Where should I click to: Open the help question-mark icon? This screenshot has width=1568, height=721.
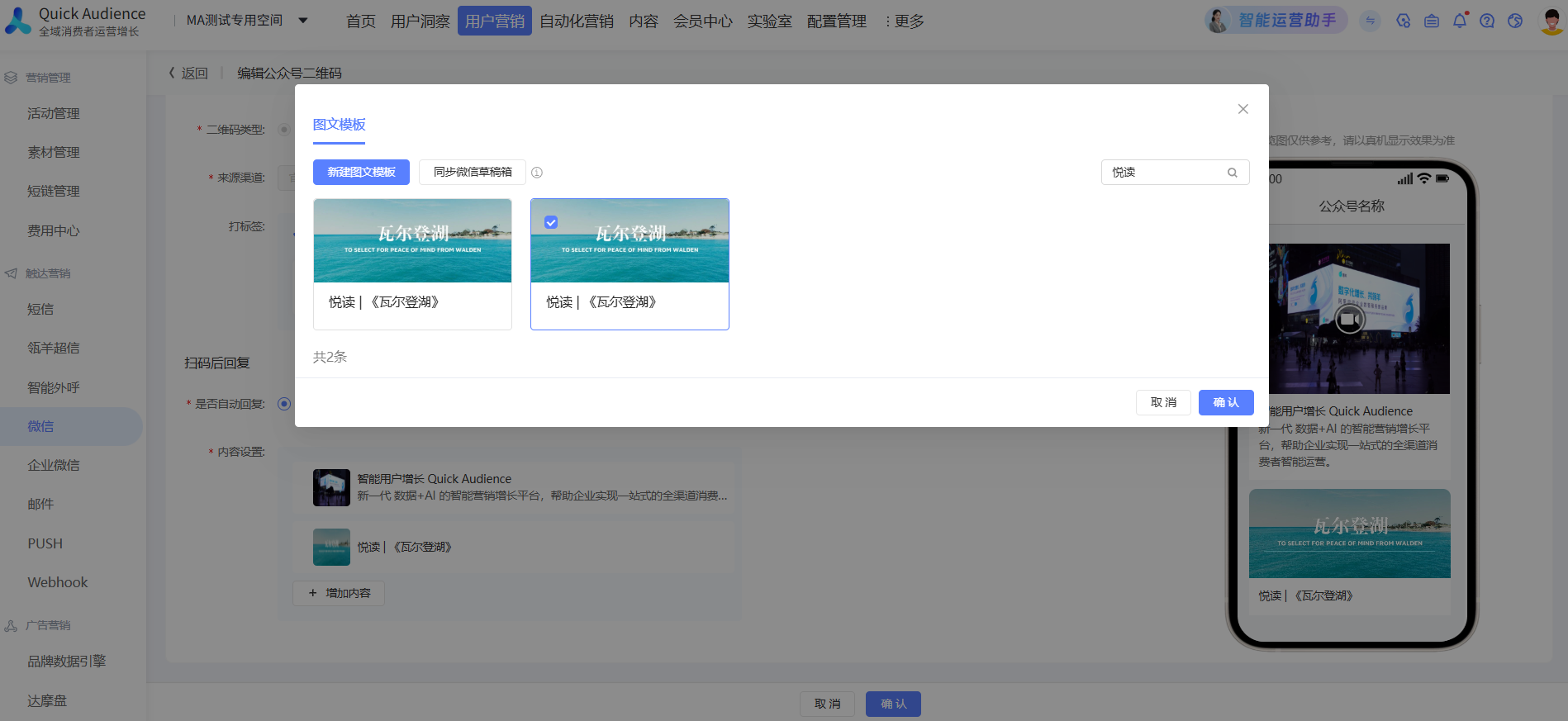[x=1487, y=21]
